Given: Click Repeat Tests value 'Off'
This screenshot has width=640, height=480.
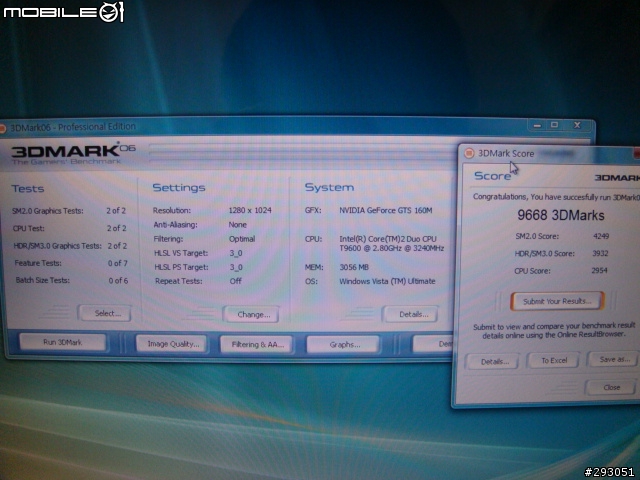Looking at the screenshot, I should point(236,281).
